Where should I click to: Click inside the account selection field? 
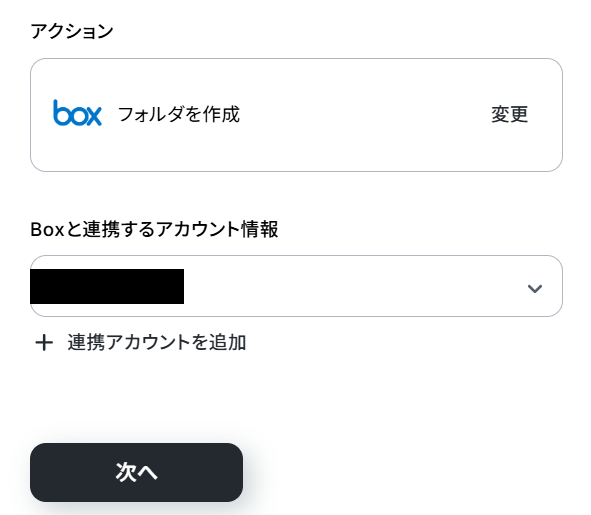pos(296,286)
